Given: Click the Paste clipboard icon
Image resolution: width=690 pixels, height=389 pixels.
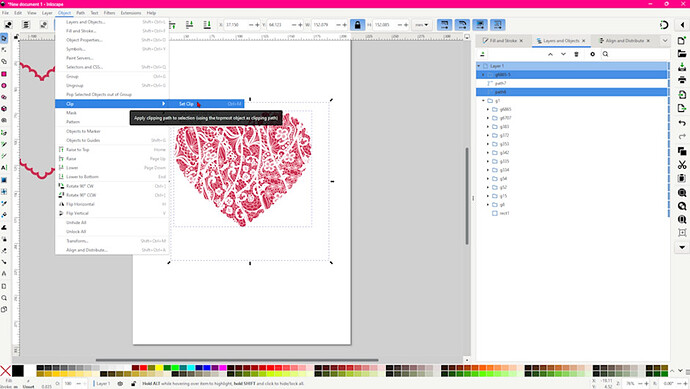Looking at the screenshot, I should 682,178.
